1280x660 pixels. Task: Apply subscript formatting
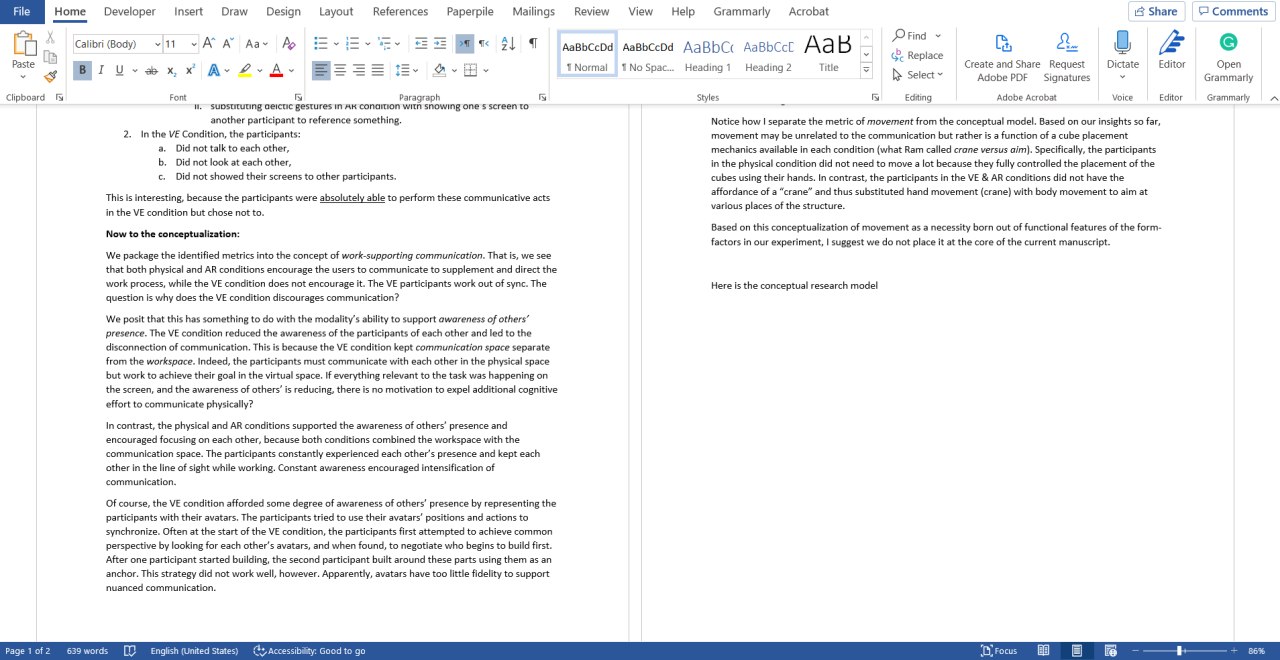(172, 70)
